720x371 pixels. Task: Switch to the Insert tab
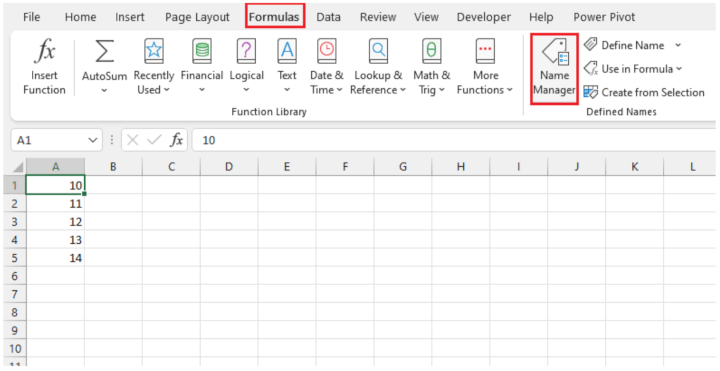pyautogui.click(x=129, y=17)
